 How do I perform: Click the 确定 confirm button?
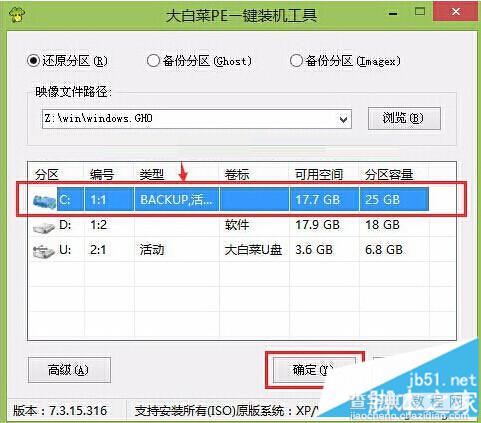pyautogui.click(x=314, y=370)
